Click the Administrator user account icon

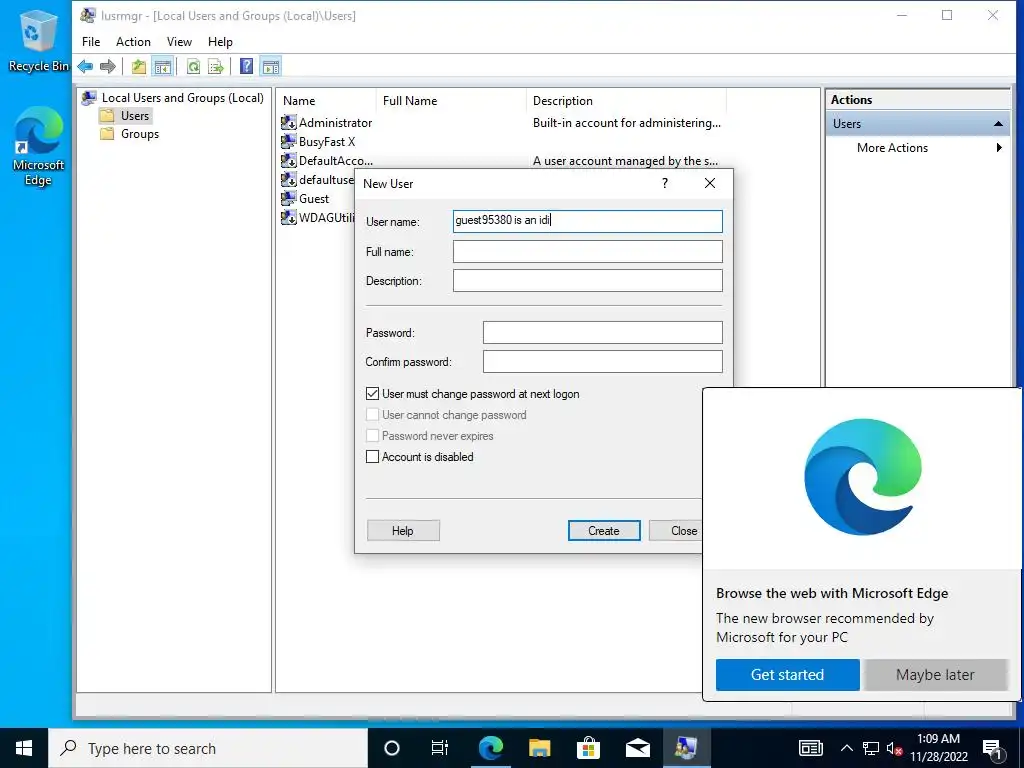point(289,123)
